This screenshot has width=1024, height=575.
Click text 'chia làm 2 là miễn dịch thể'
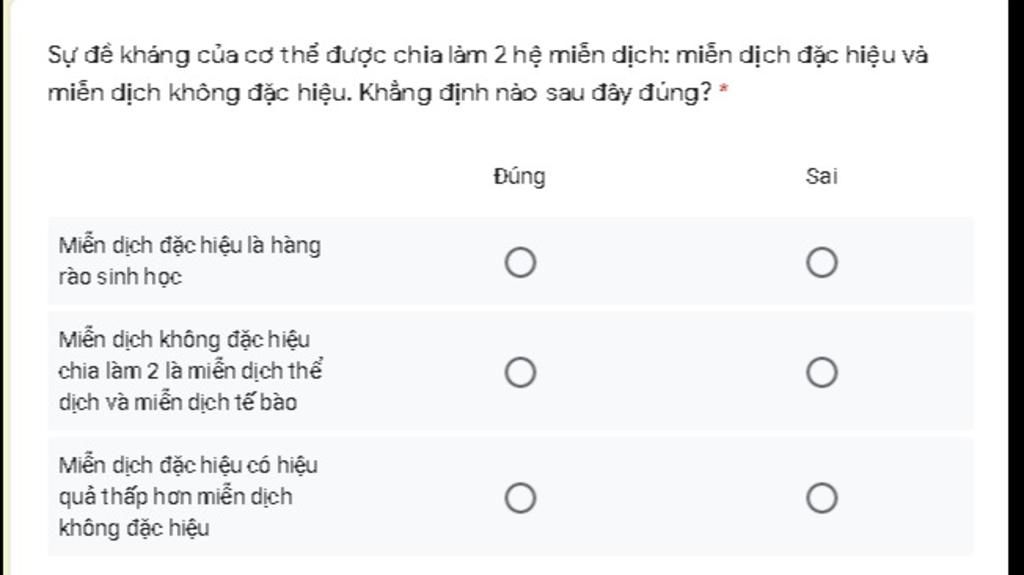[190, 371]
